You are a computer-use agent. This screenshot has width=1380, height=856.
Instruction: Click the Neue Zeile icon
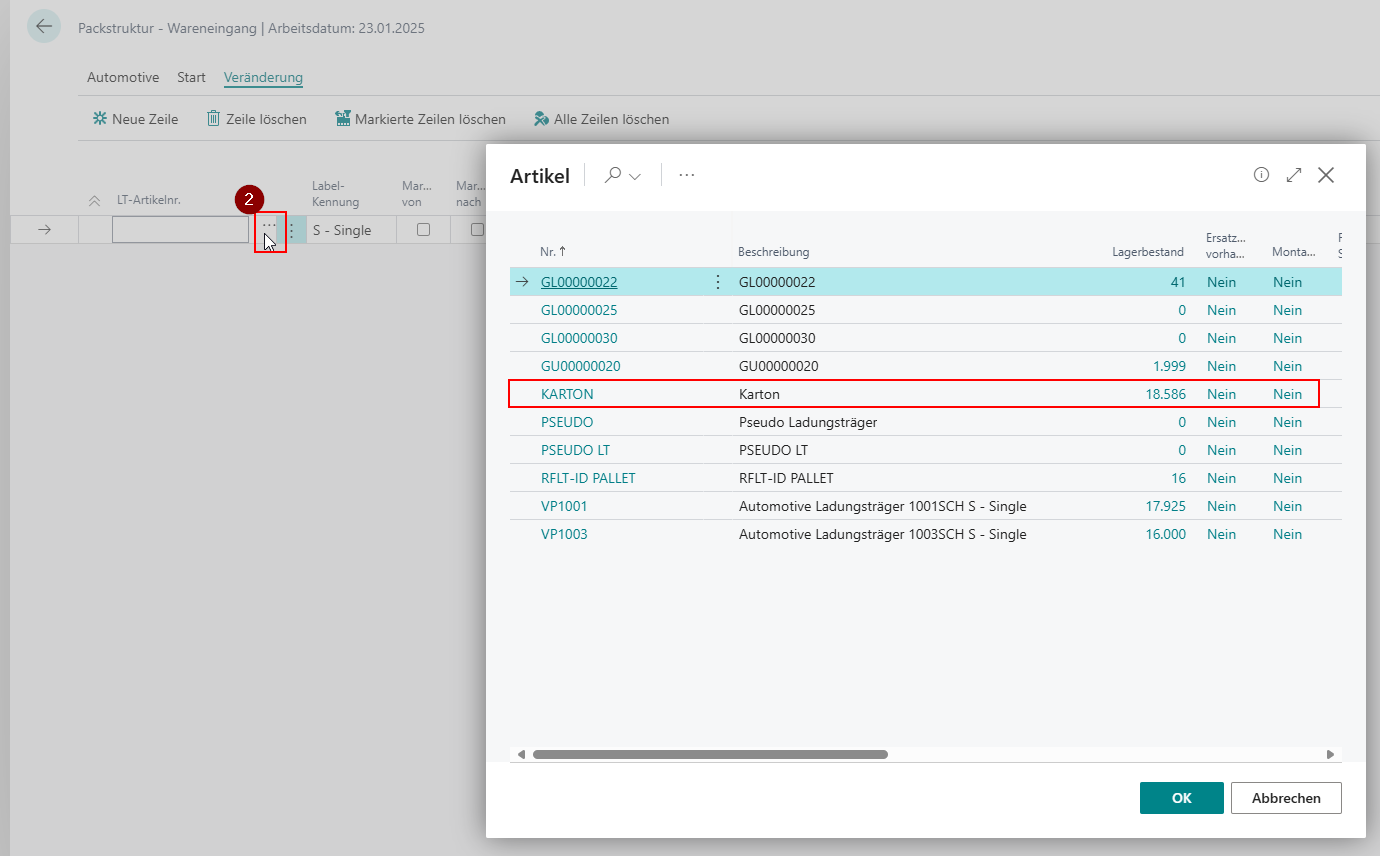[x=99, y=119]
